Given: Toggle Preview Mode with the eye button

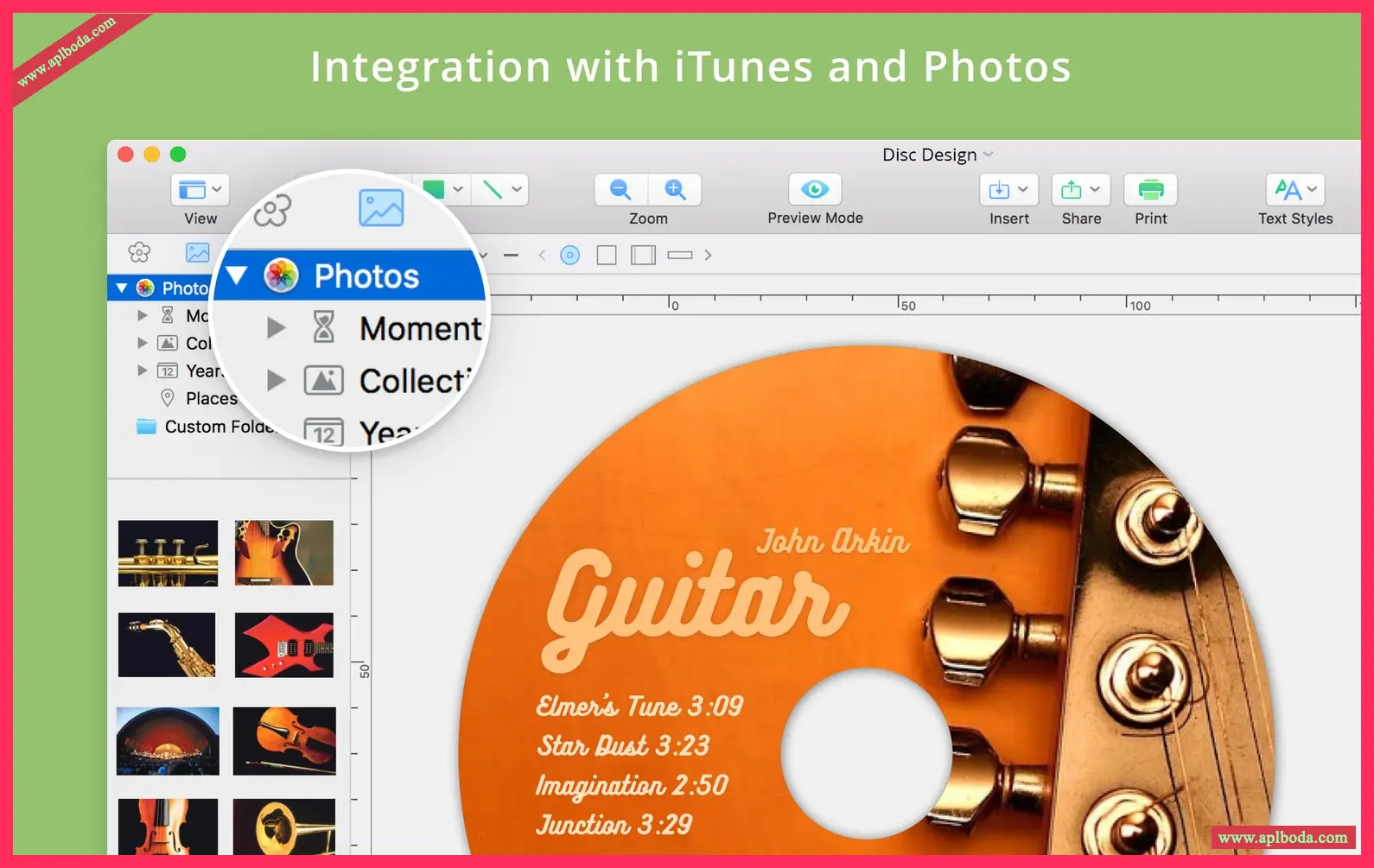Looking at the screenshot, I should point(815,189).
